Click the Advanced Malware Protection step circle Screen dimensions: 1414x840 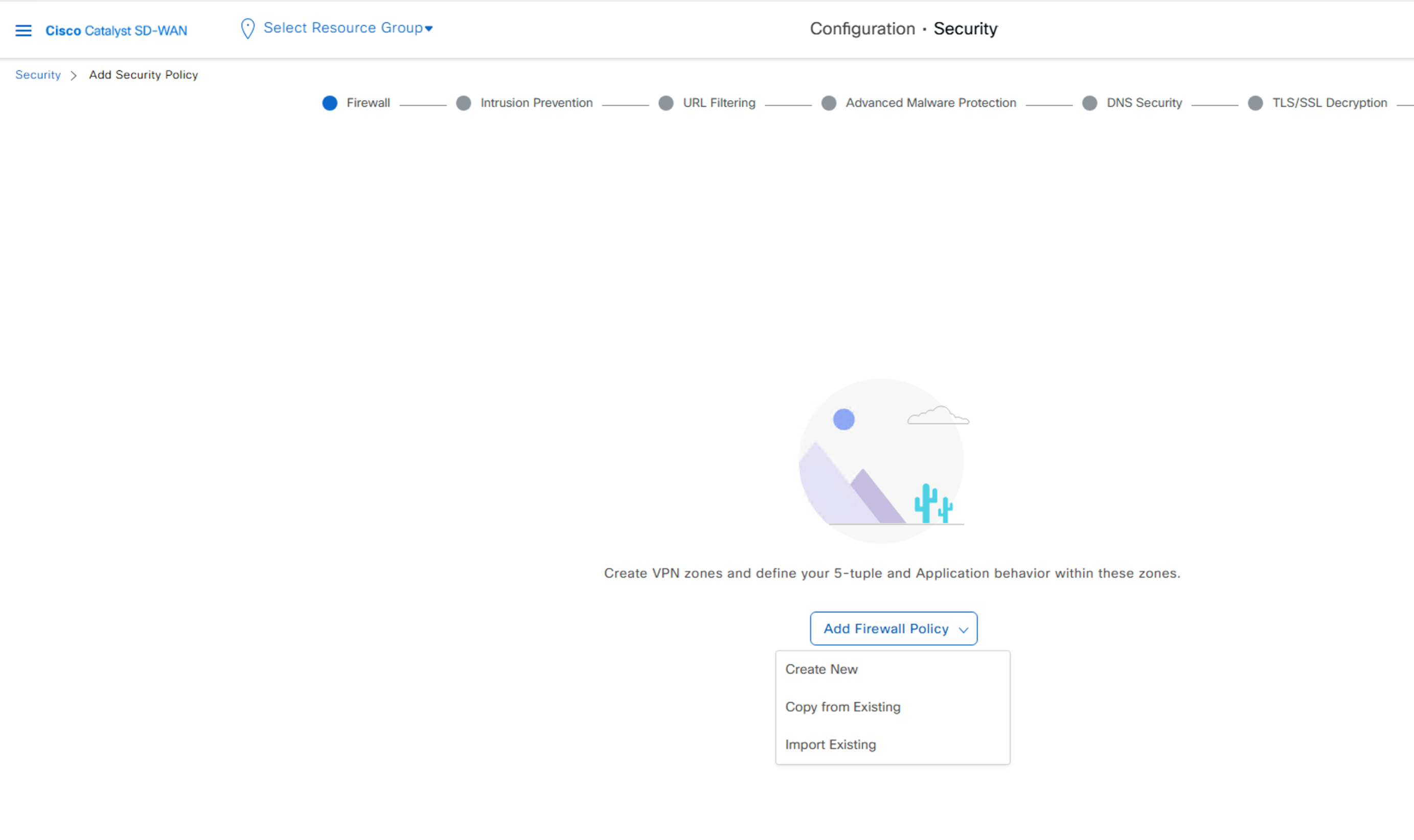pos(829,103)
